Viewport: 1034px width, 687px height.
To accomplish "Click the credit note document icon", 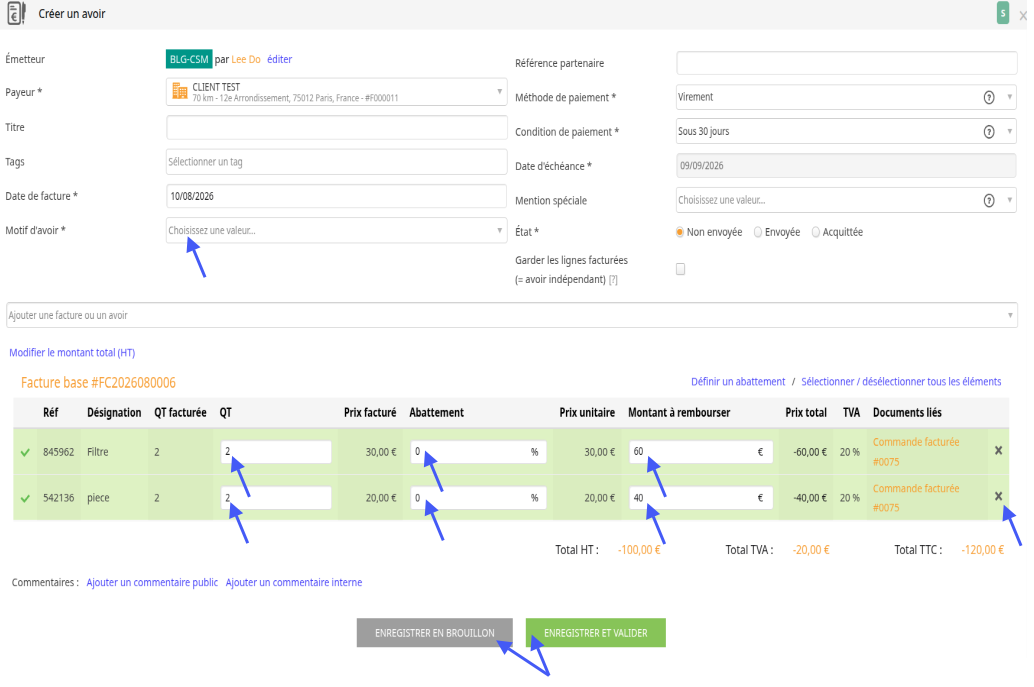I will click(16, 13).
